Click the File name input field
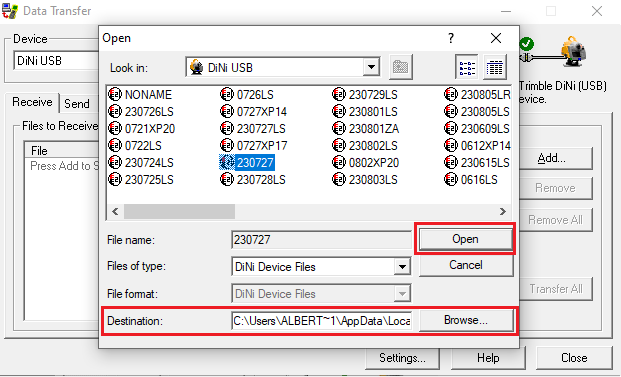This screenshot has height=377, width=621. click(x=321, y=240)
